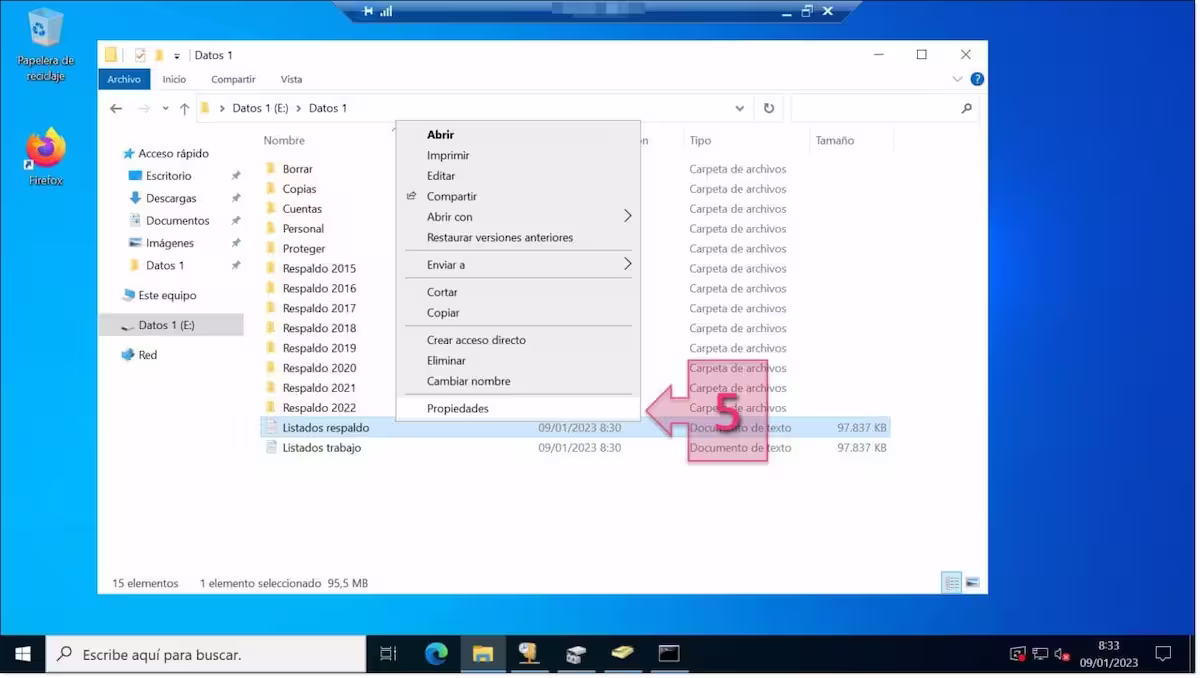1200x678 pixels.
Task: Click File Explorer taskbar icon
Action: (483, 654)
